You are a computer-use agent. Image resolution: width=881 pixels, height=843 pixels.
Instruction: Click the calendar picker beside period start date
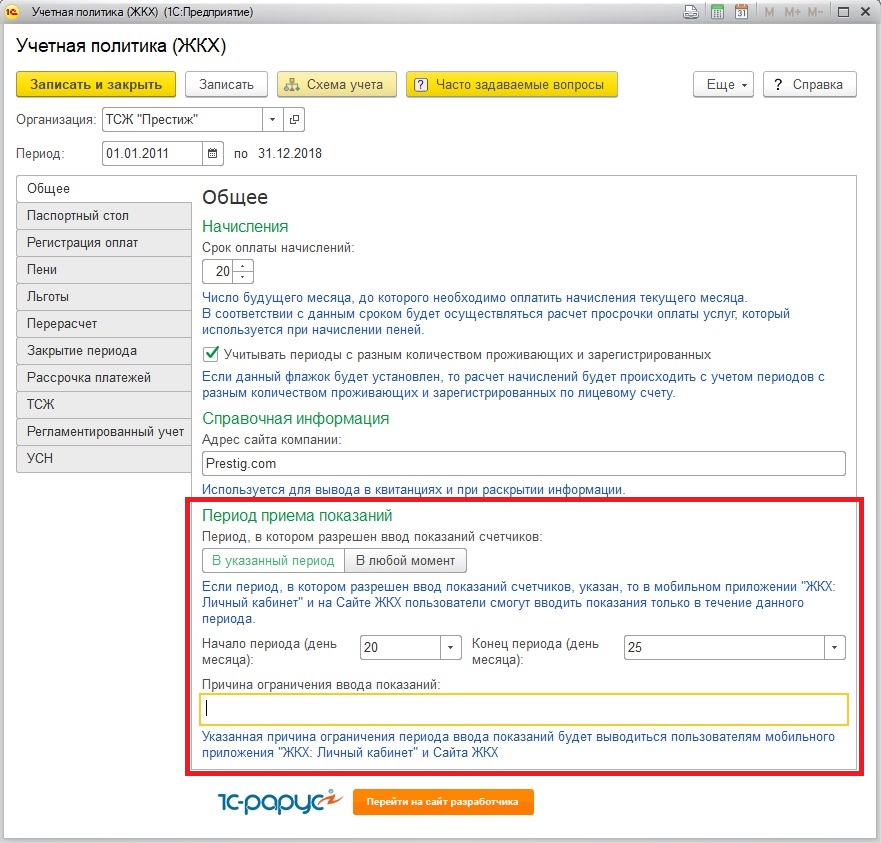pos(213,154)
